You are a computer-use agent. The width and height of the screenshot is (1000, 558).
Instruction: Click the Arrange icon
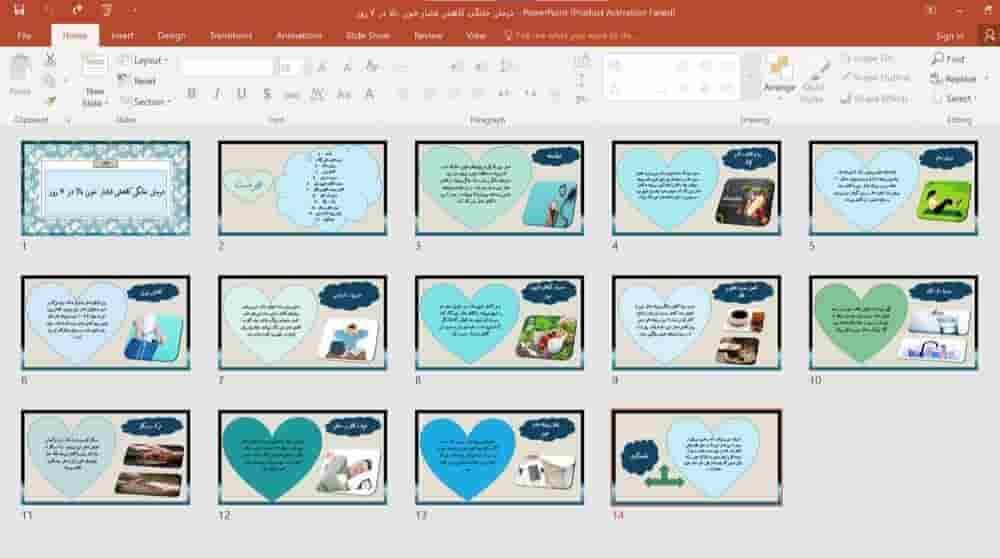click(x=779, y=77)
